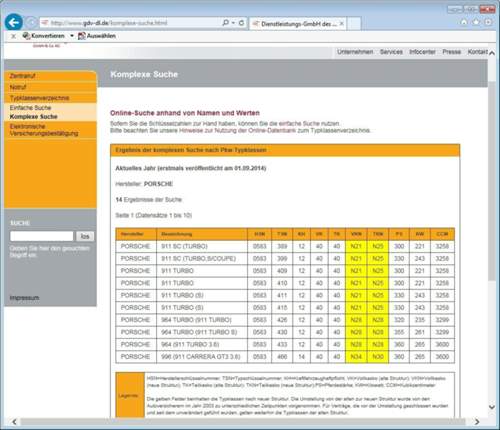Open a new blank browser tab

tap(354, 24)
